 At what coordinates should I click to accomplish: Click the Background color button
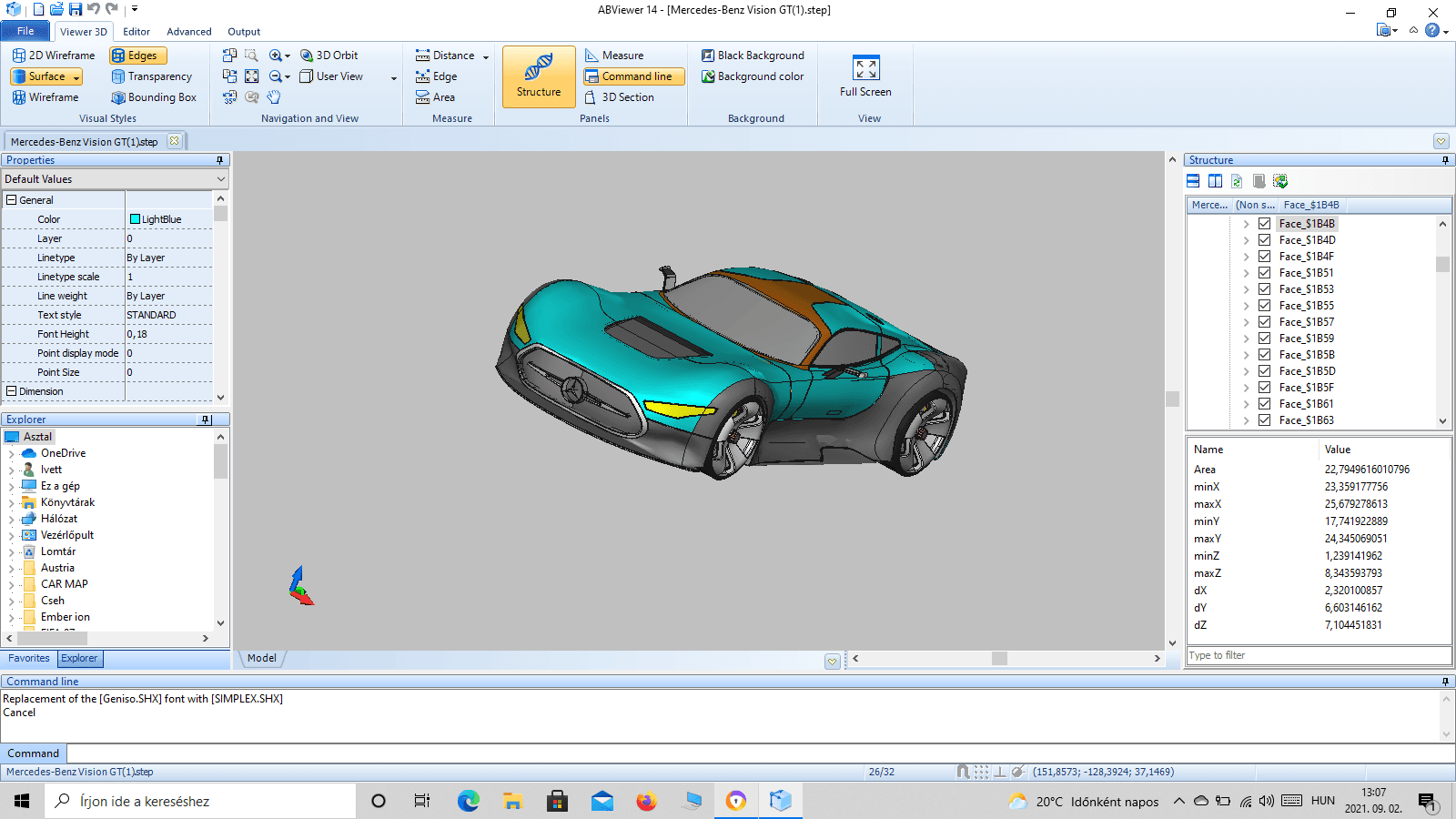coord(753,76)
